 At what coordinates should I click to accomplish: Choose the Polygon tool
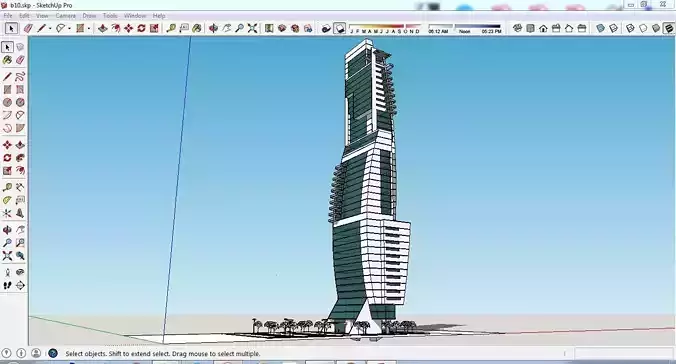20,102
